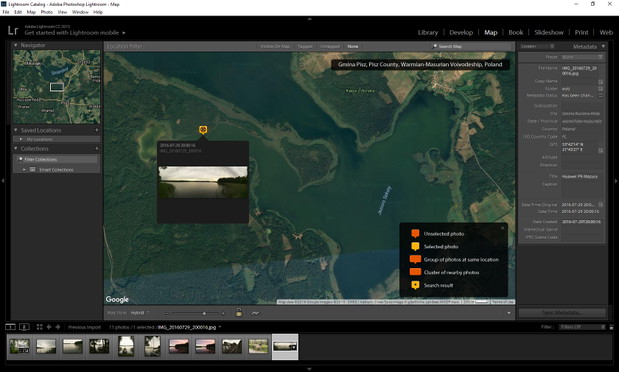The width and height of the screenshot is (619, 372).
Task: Click the Navigator map viewport rectangle
Action: pyautogui.click(x=56, y=87)
